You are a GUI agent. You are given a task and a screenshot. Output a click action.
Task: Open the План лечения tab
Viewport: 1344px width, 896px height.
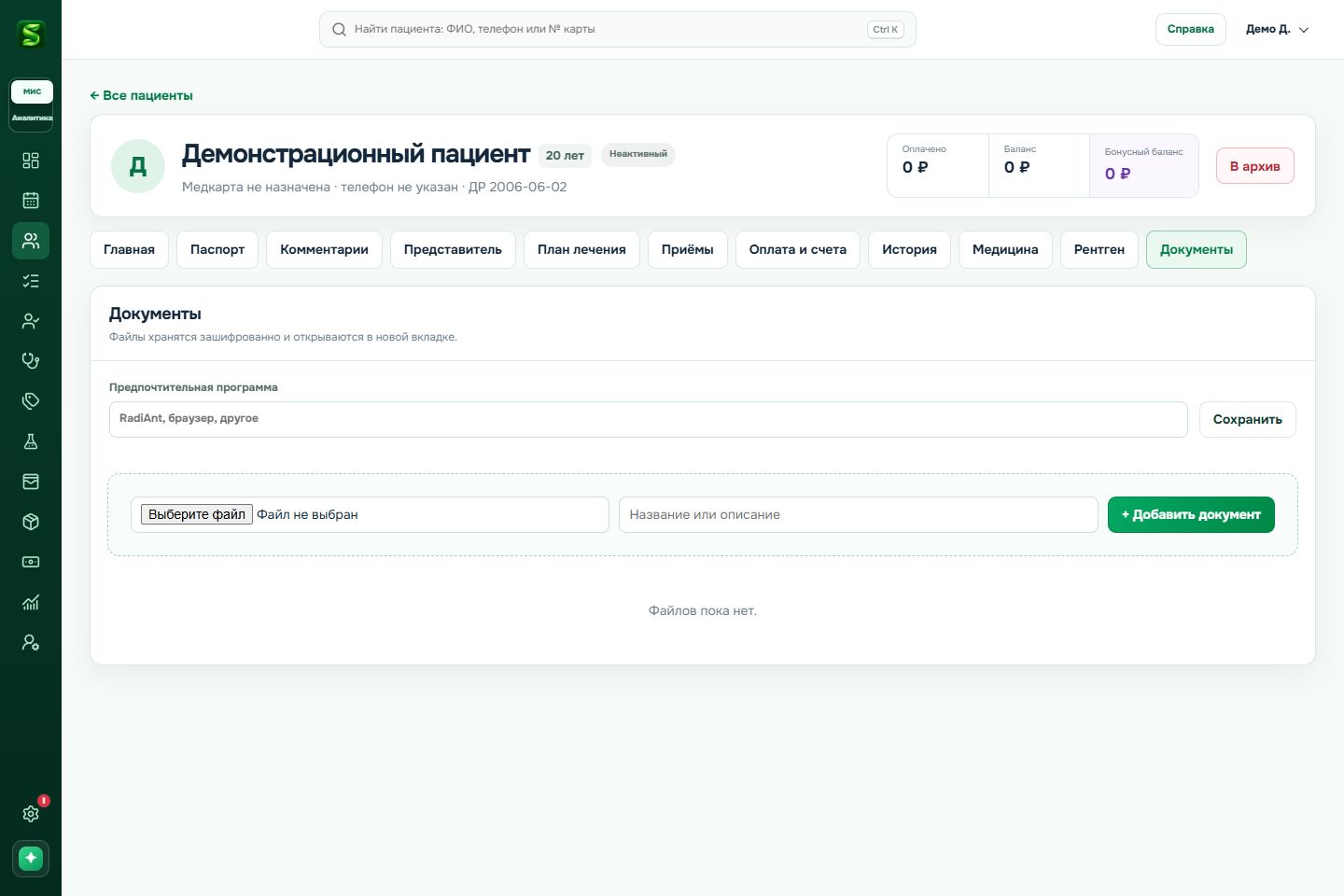point(581,249)
